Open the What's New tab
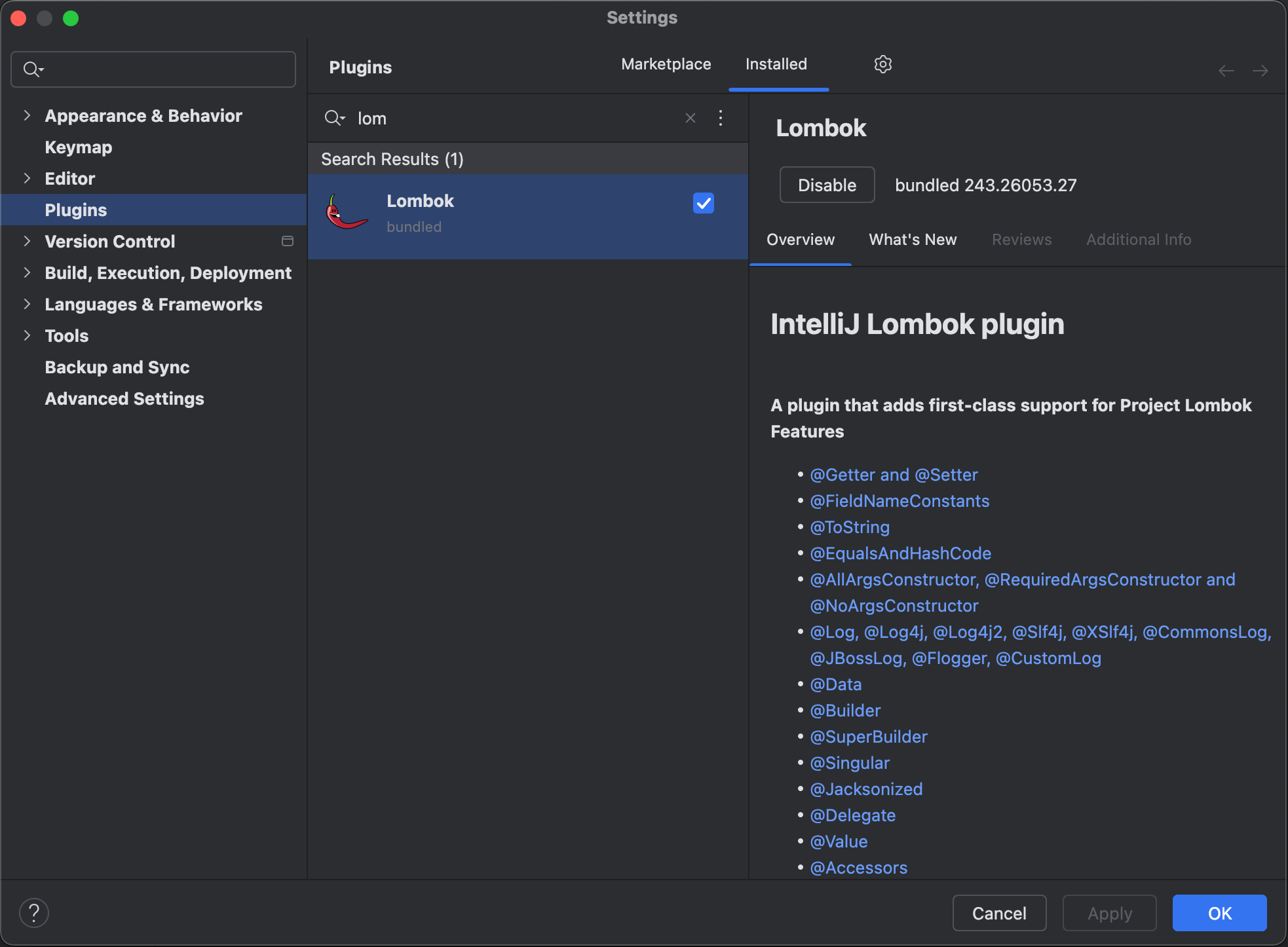This screenshot has height=947, width=1288. 912,240
